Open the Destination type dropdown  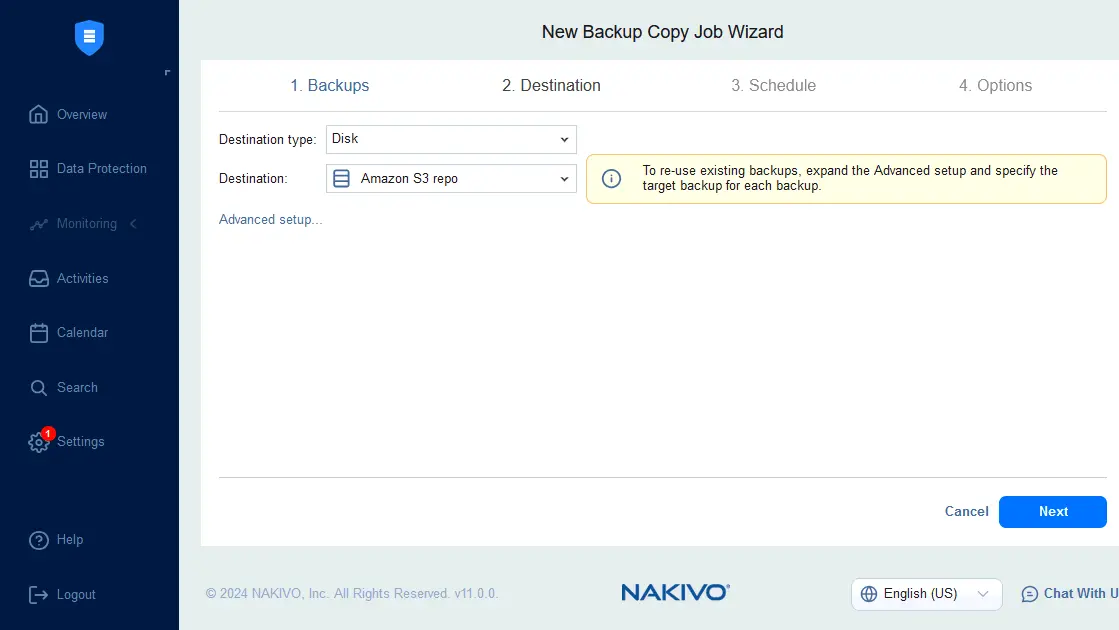[451, 139]
